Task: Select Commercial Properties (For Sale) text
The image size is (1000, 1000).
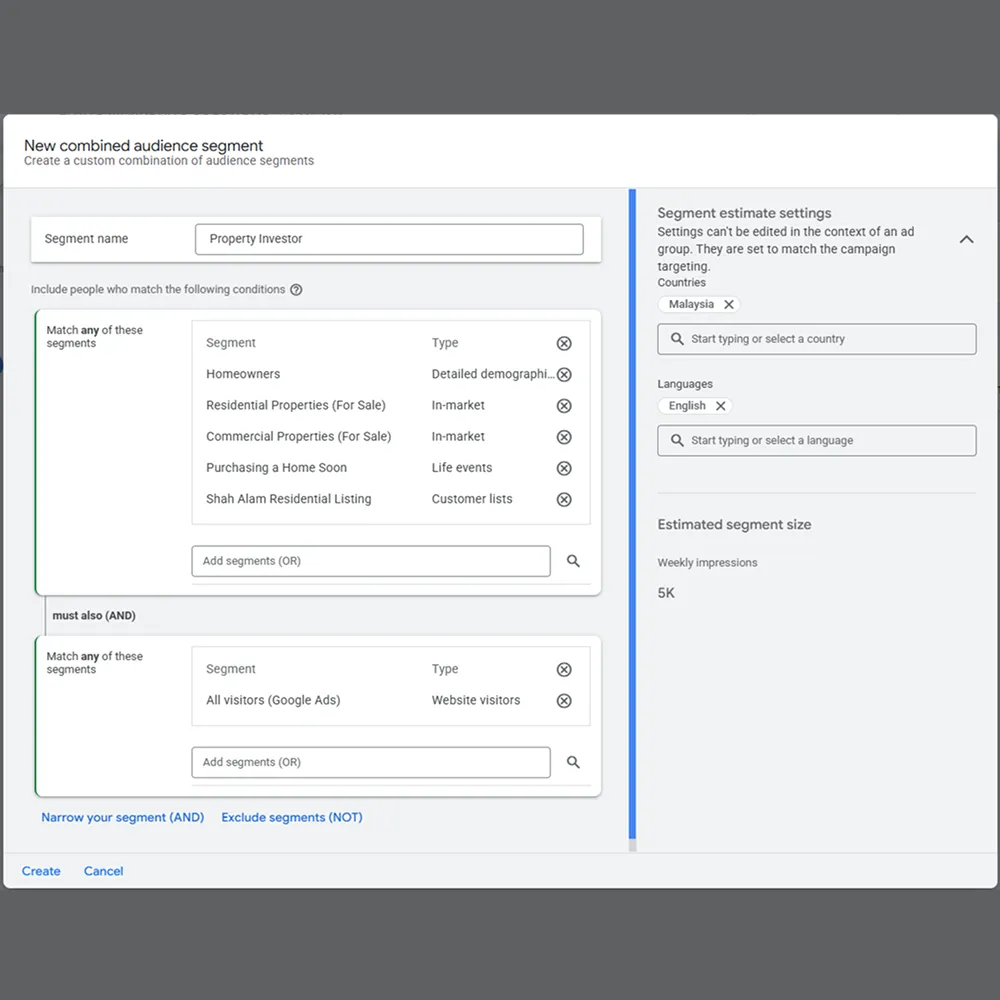Action: [298, 437]
